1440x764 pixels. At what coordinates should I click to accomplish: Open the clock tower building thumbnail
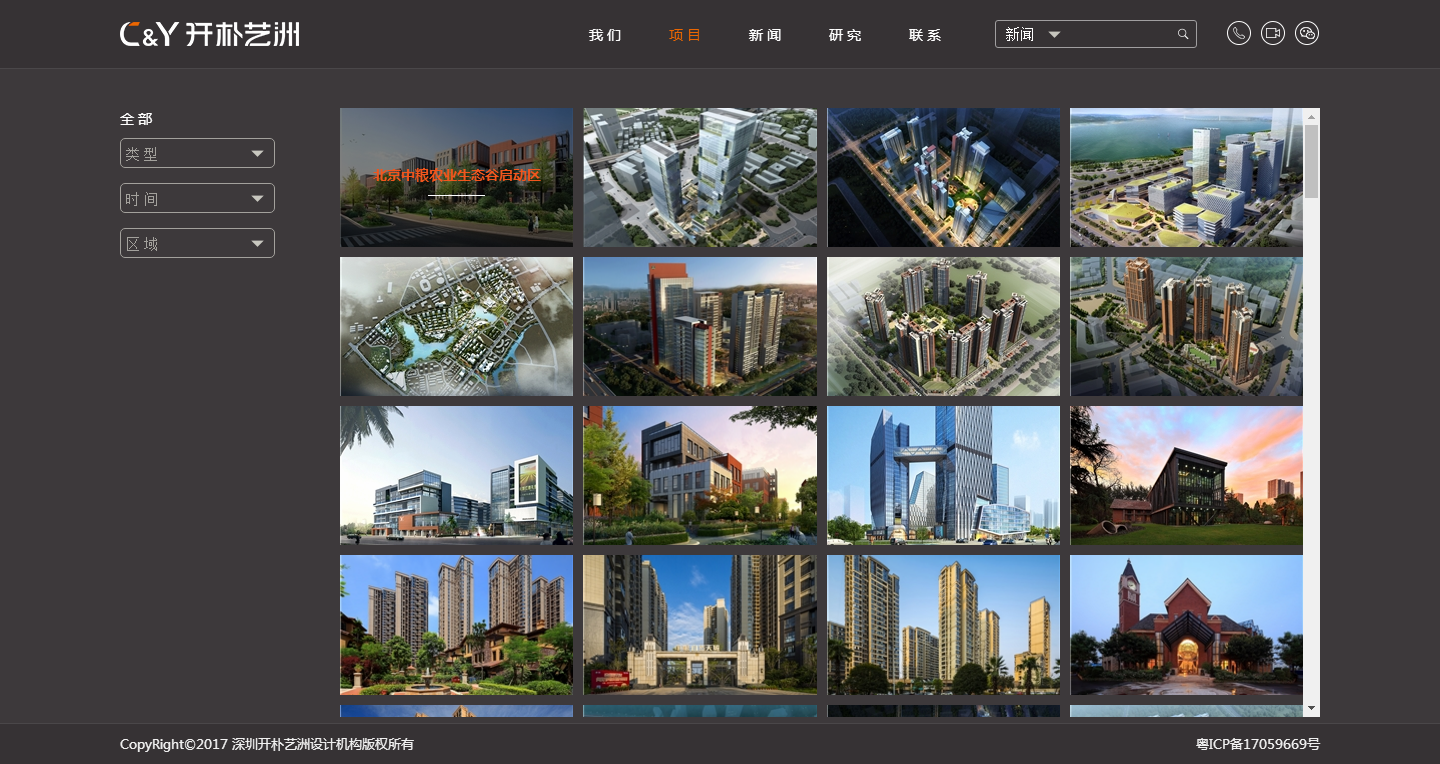point(1187,625)
